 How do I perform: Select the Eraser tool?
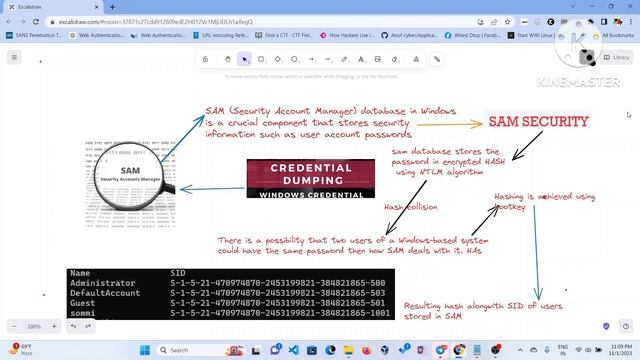[395, 59]
